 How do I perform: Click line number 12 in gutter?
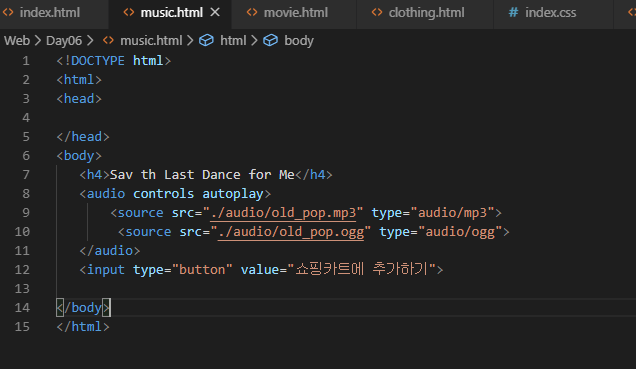point(22,270)
